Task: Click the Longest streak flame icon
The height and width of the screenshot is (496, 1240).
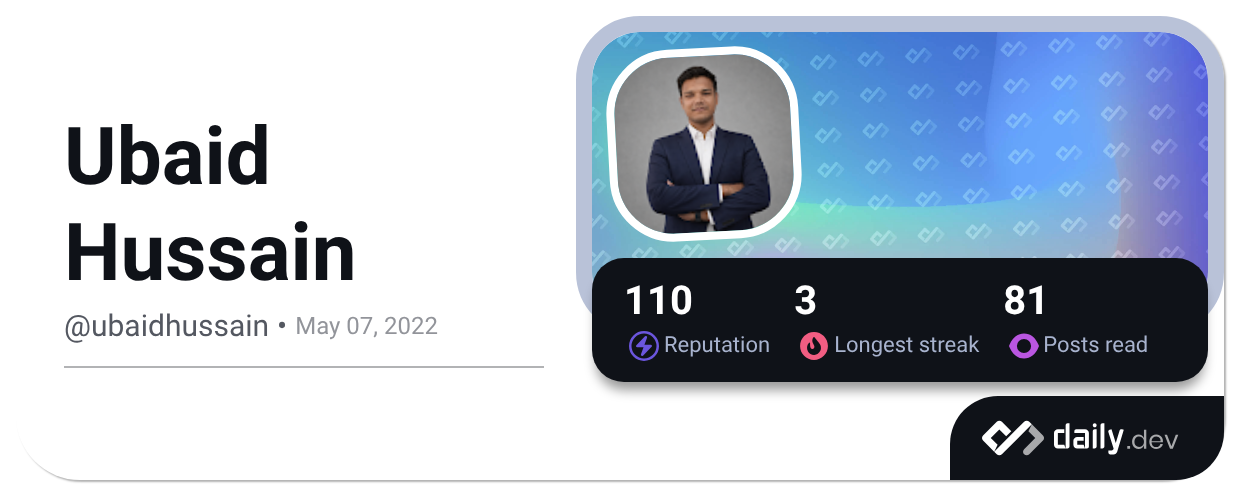Action: pyautogui.click(x=813, y=346)
